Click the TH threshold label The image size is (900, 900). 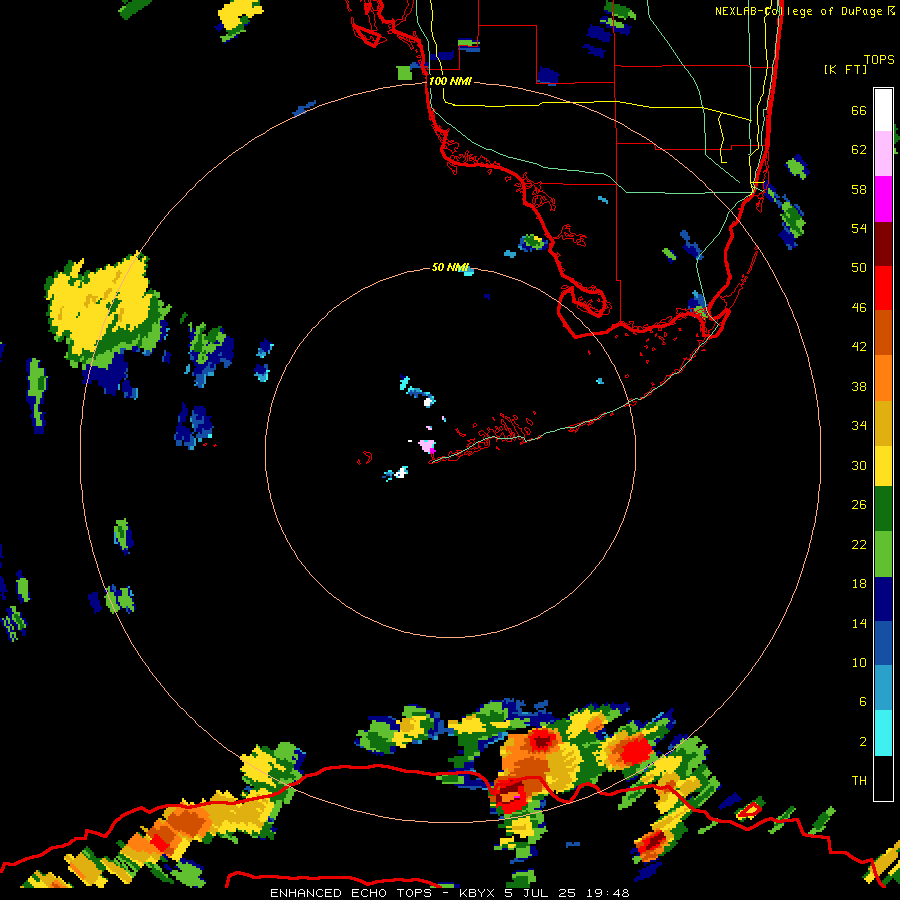(859, 781)
